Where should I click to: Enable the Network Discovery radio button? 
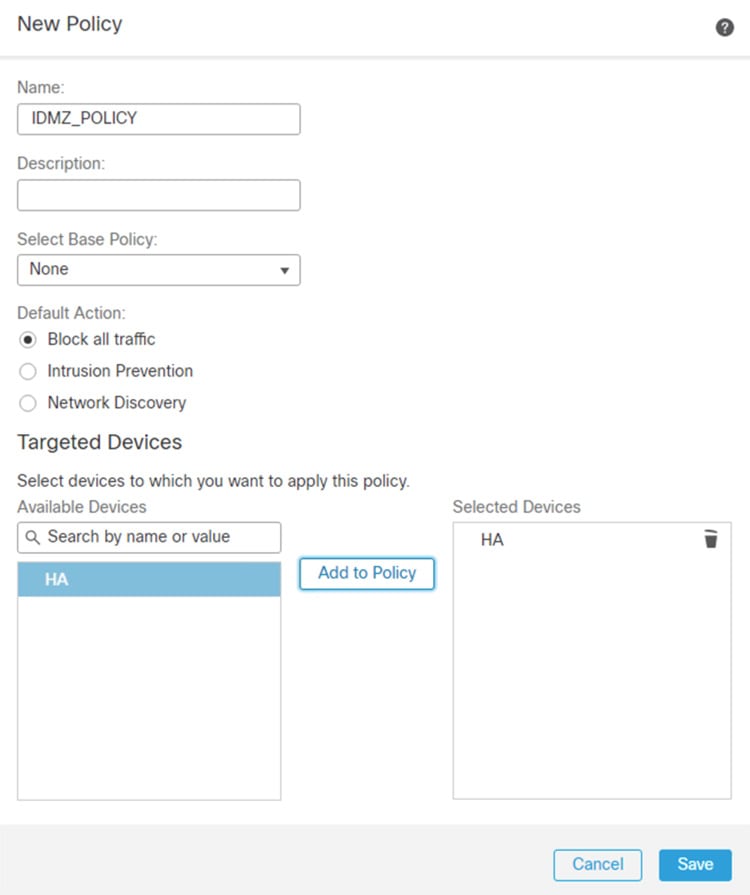tap(27, 404)
